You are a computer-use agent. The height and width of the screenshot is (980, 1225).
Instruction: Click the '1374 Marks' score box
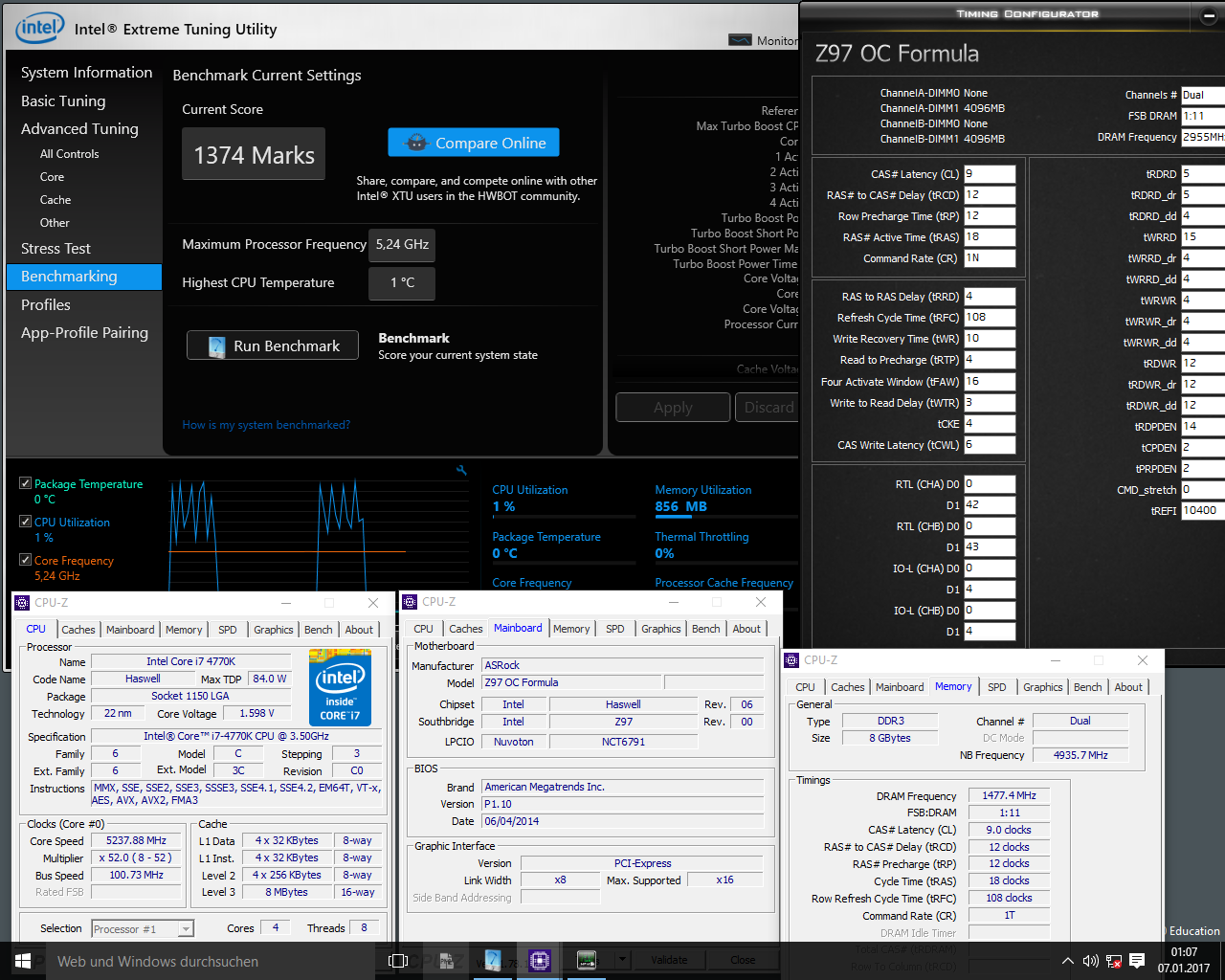(254, 154)
